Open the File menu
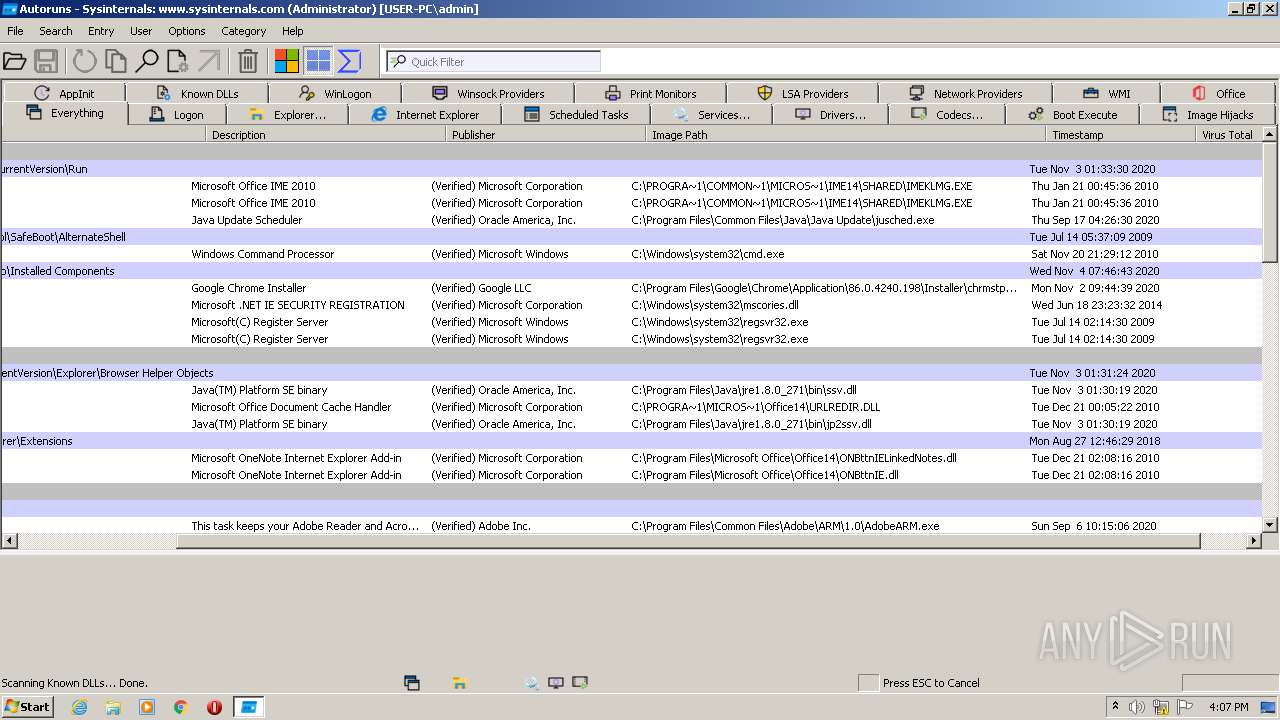 [x=15, y=31]
